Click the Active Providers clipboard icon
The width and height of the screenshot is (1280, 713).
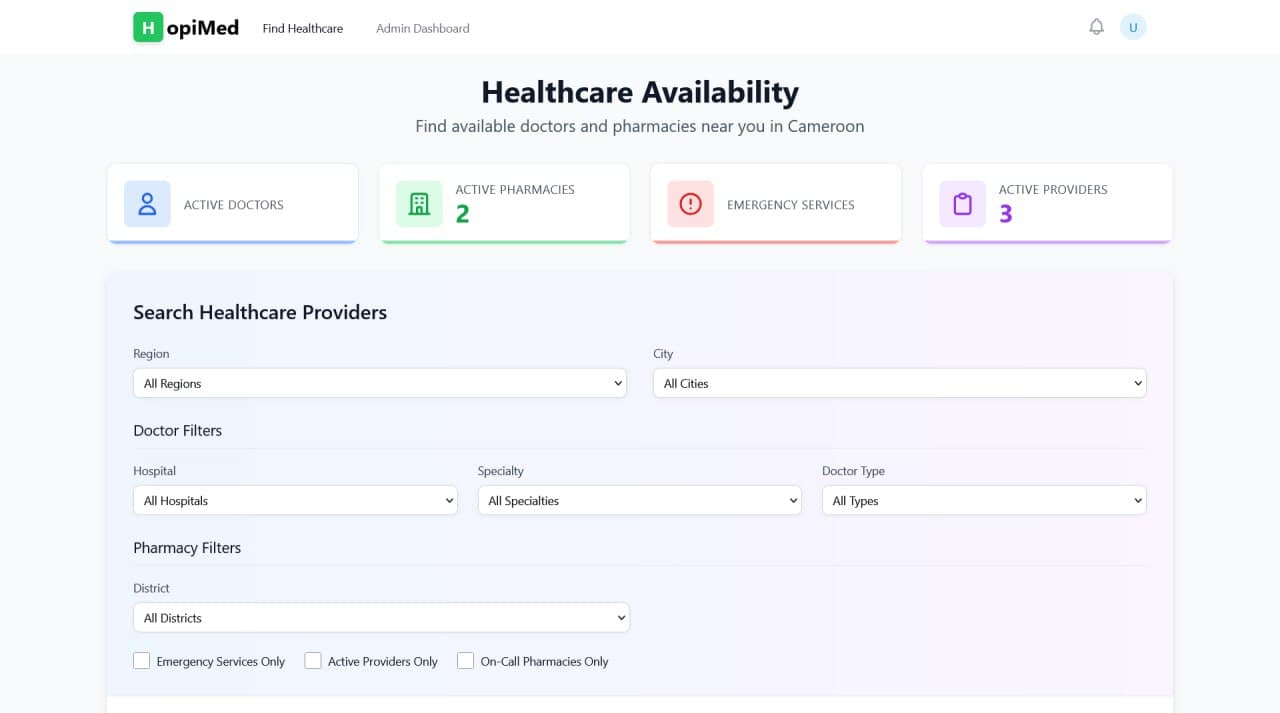click(962, 204)
